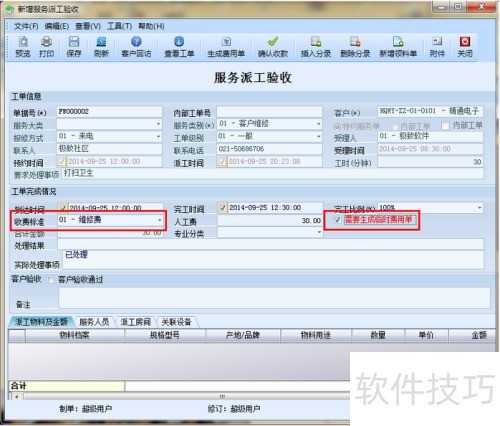
Task: Switch to the 关联设备 tab
Action: click(x=176, y=322)
